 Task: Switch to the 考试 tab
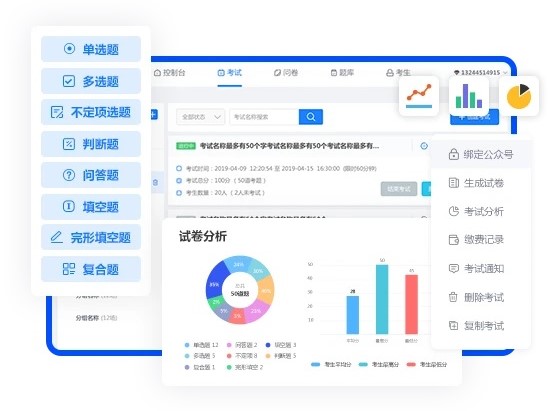click(230, 73)
